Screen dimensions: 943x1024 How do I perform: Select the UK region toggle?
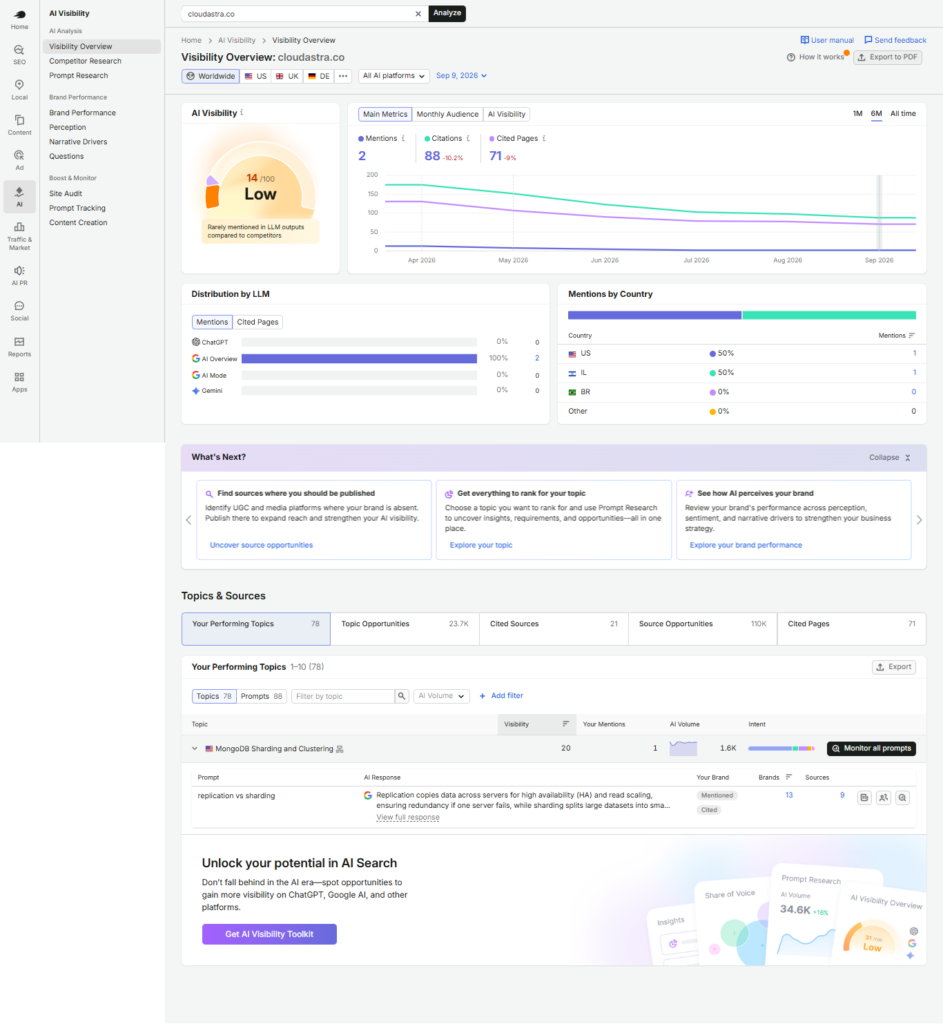pos(287,76)
